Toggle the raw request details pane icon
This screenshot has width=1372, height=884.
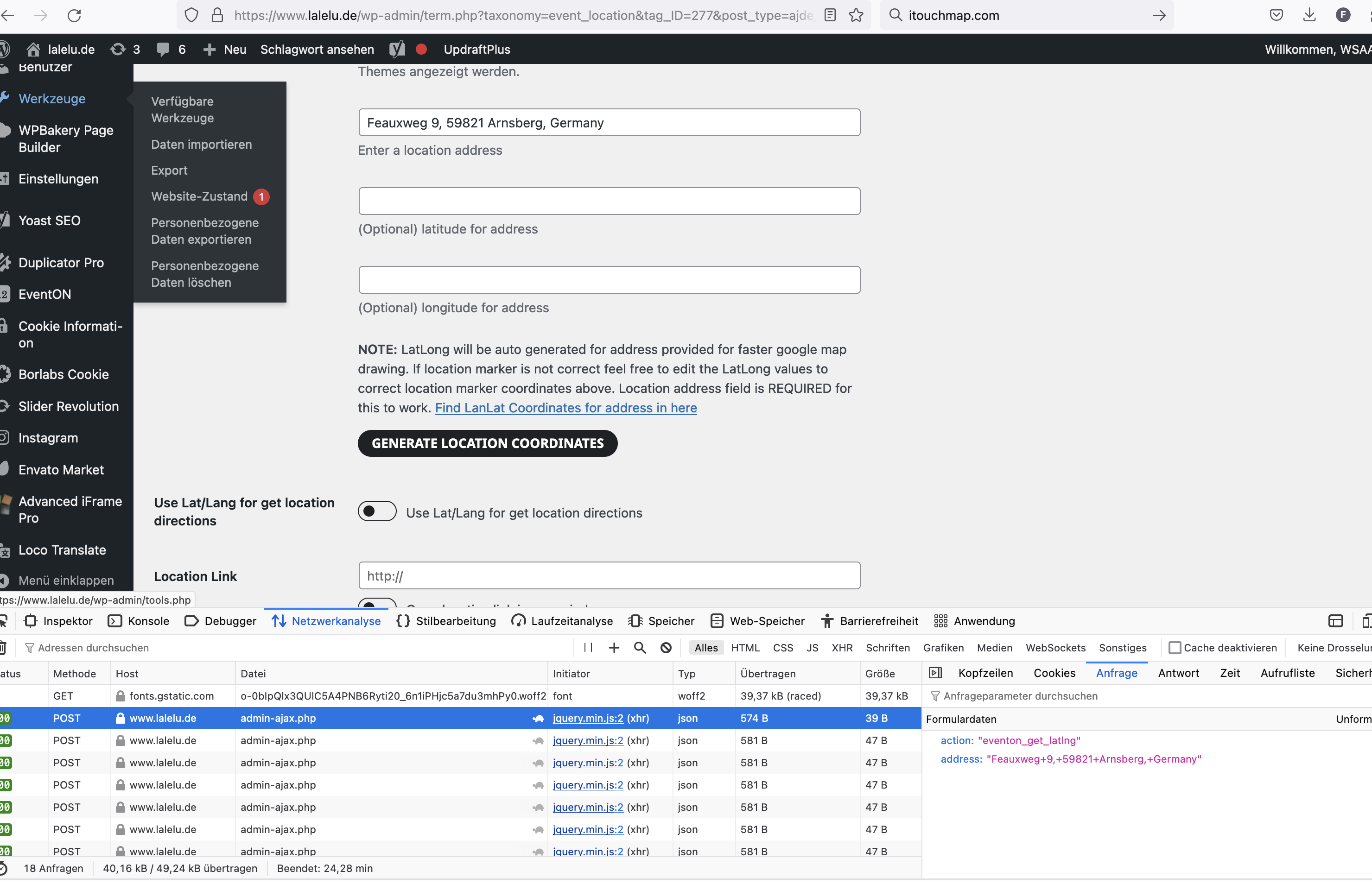(935, 673)
